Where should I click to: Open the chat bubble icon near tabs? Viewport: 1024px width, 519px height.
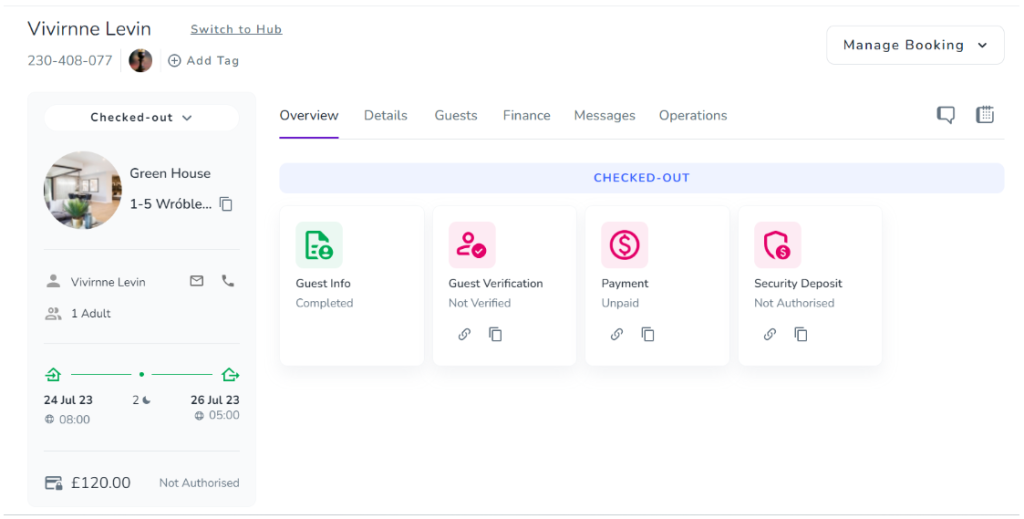945,115
